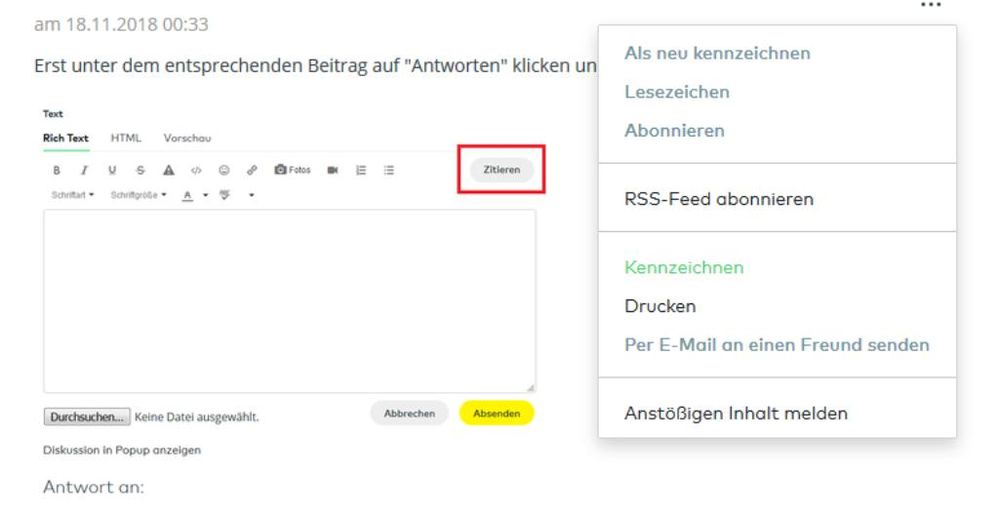999x515 pixels.
Task: Click the spell check icon in the toolbar
Action: [x=225, y=195]
